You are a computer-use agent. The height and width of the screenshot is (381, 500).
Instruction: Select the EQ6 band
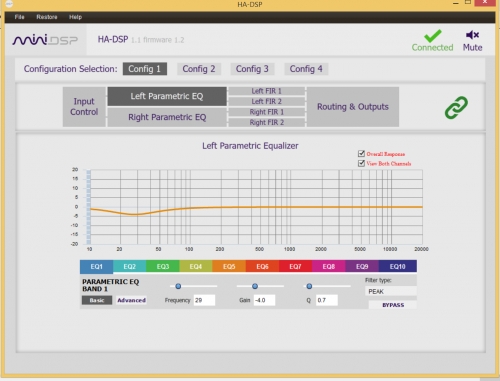[262, 267]
